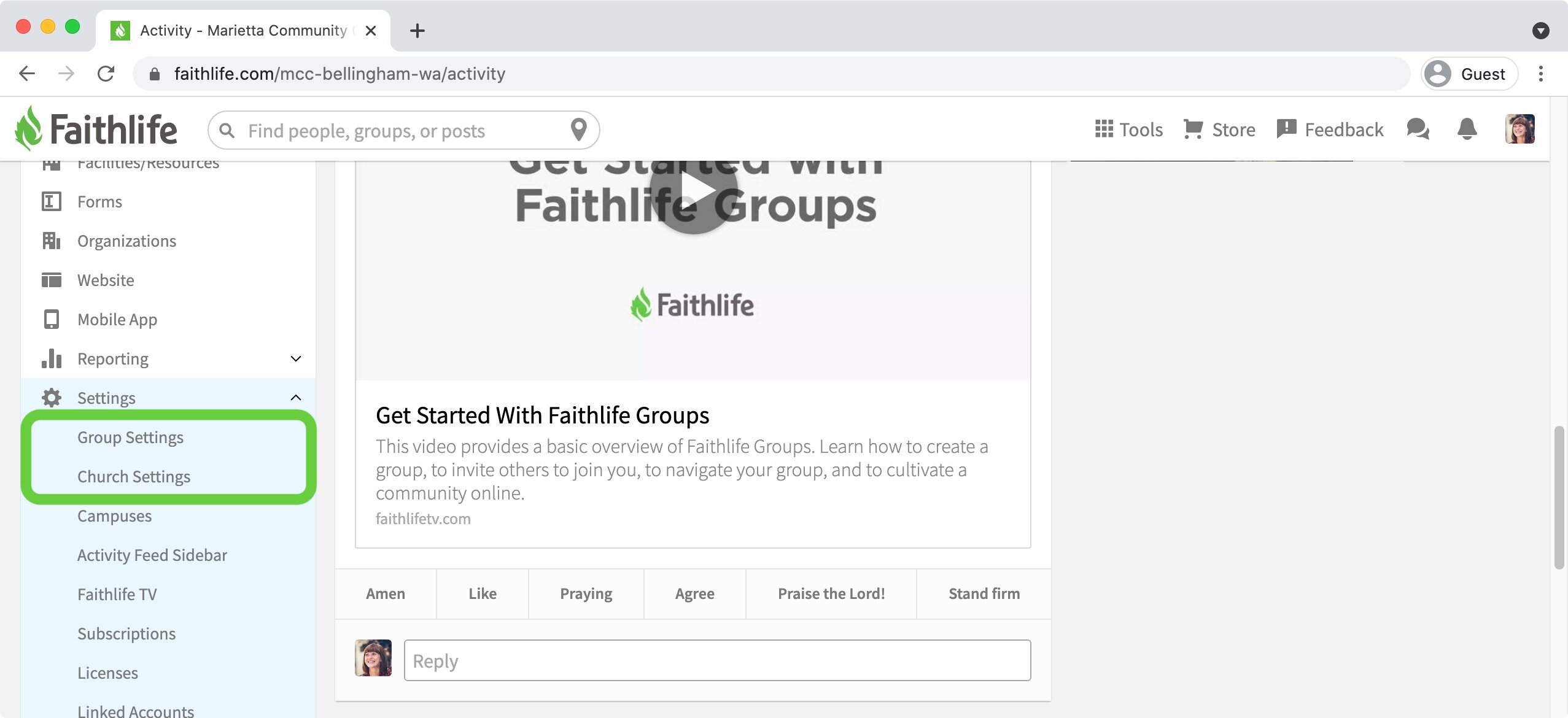This screenshot has height=718, width=1568.
Task: Open the tab search dropdown arrow
Action: [x=1540, y=30]
